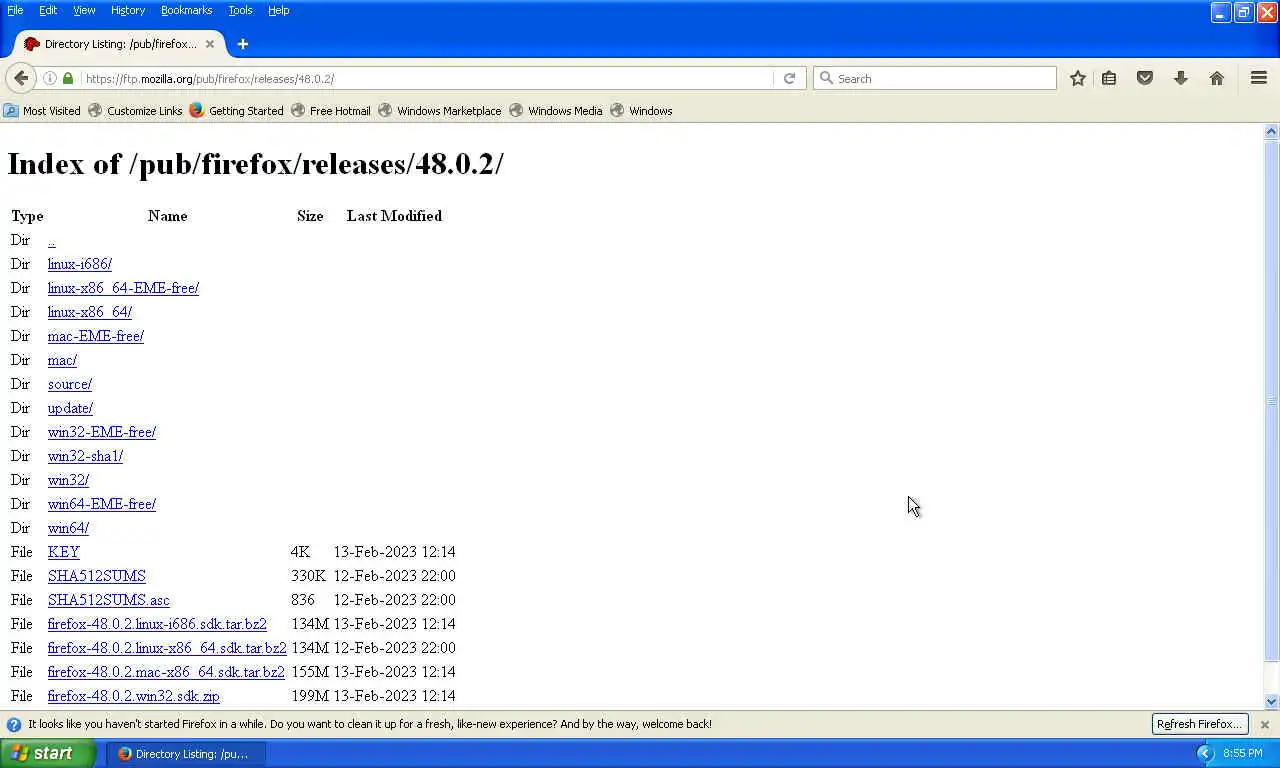Download firefox-48.0.2.mac-x86_64.sdk.tar.bz2

click(x=166, y=672)
